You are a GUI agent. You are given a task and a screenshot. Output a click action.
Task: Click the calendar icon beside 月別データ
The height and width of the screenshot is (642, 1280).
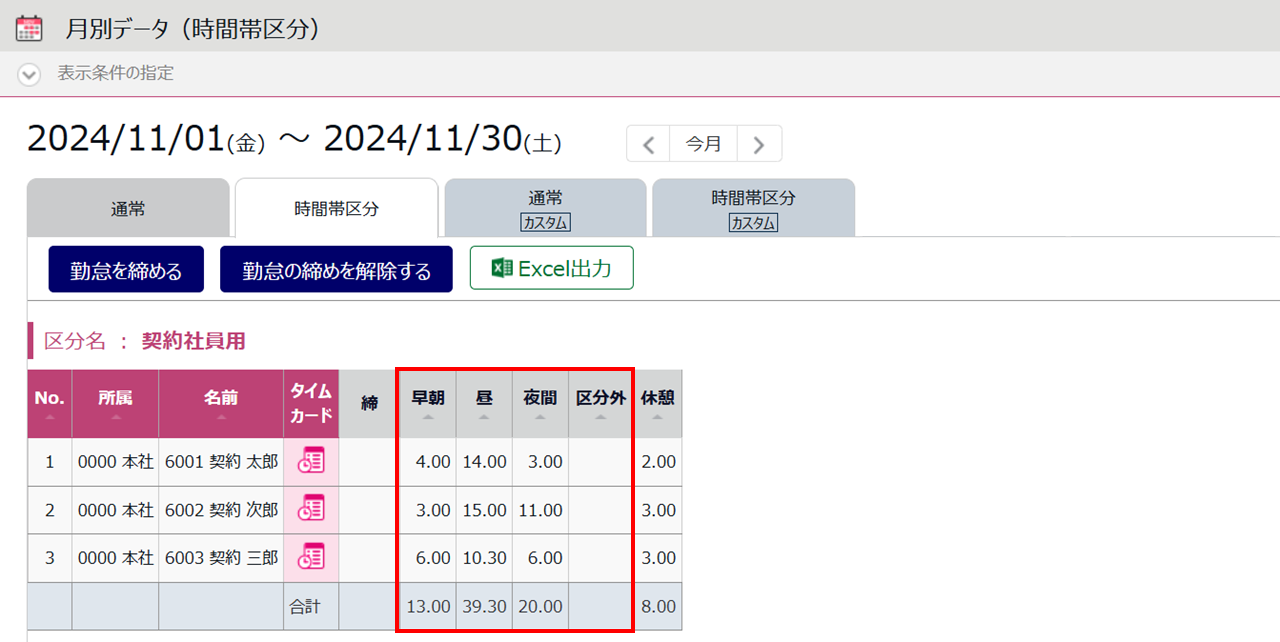pos(30,28)
